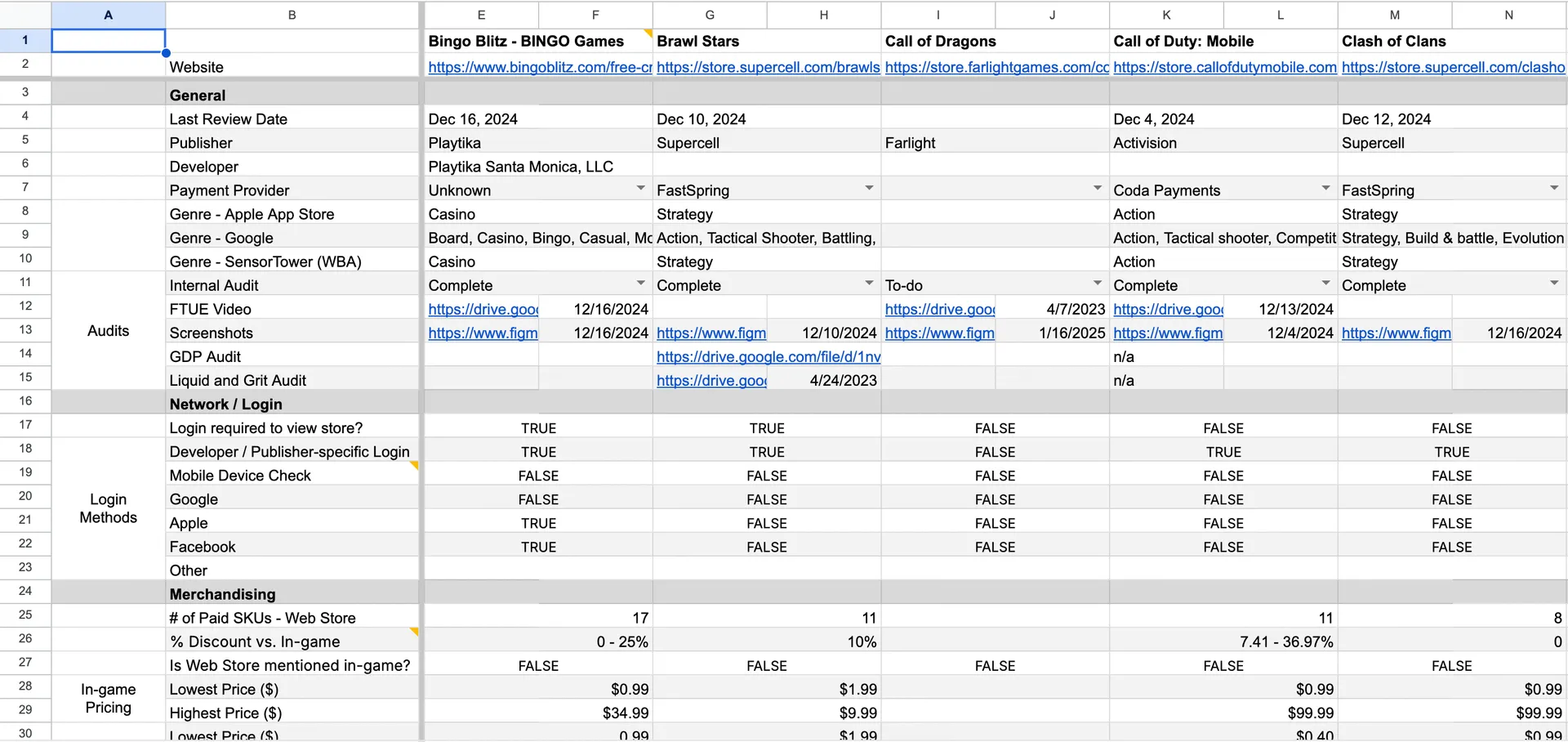Open the empty Payment Provider dropdown for Call of Dragons
This screenshot has height=742, width=1568.
pos(1097,188)
